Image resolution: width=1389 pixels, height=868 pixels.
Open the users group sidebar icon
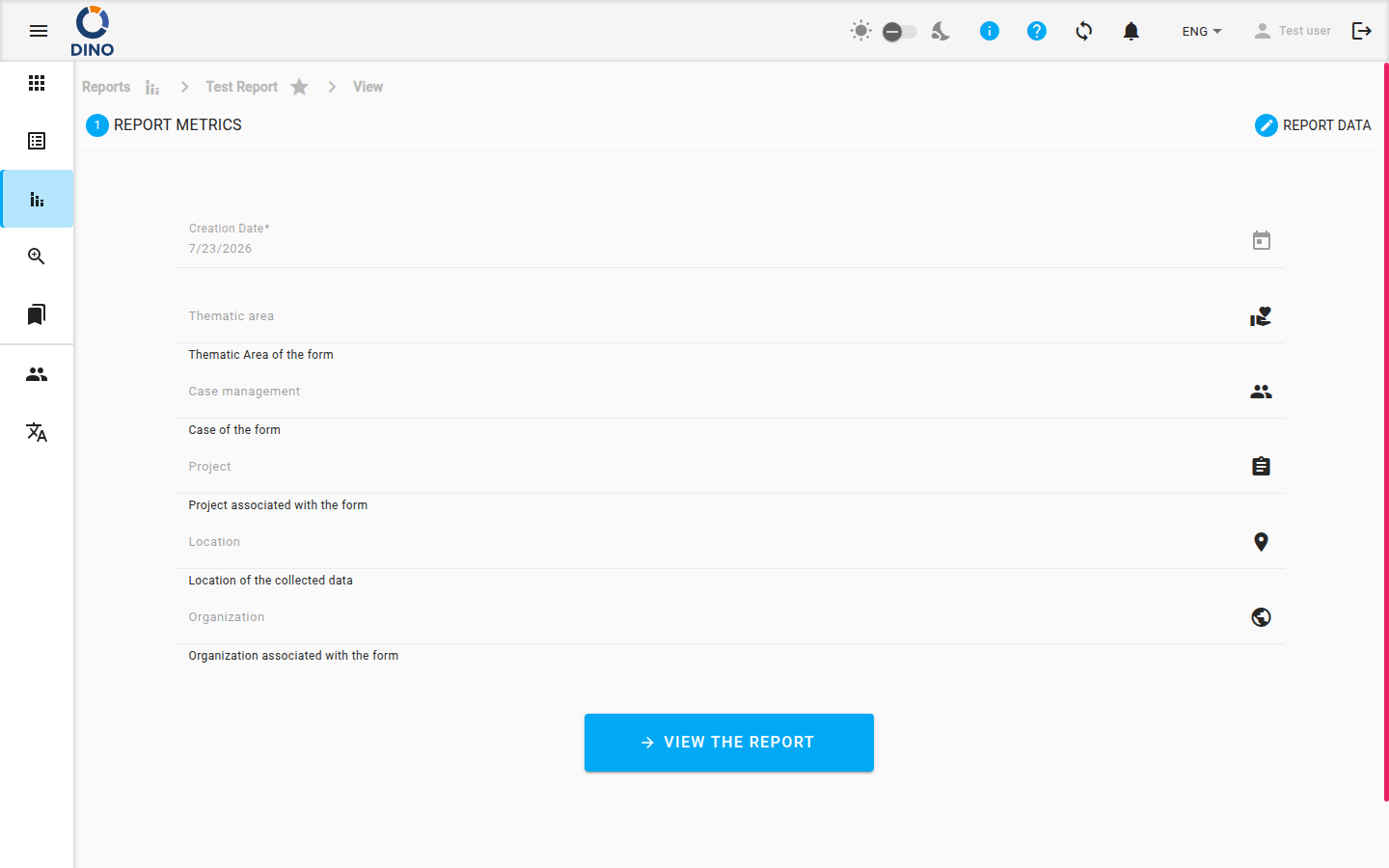(37, 374)
